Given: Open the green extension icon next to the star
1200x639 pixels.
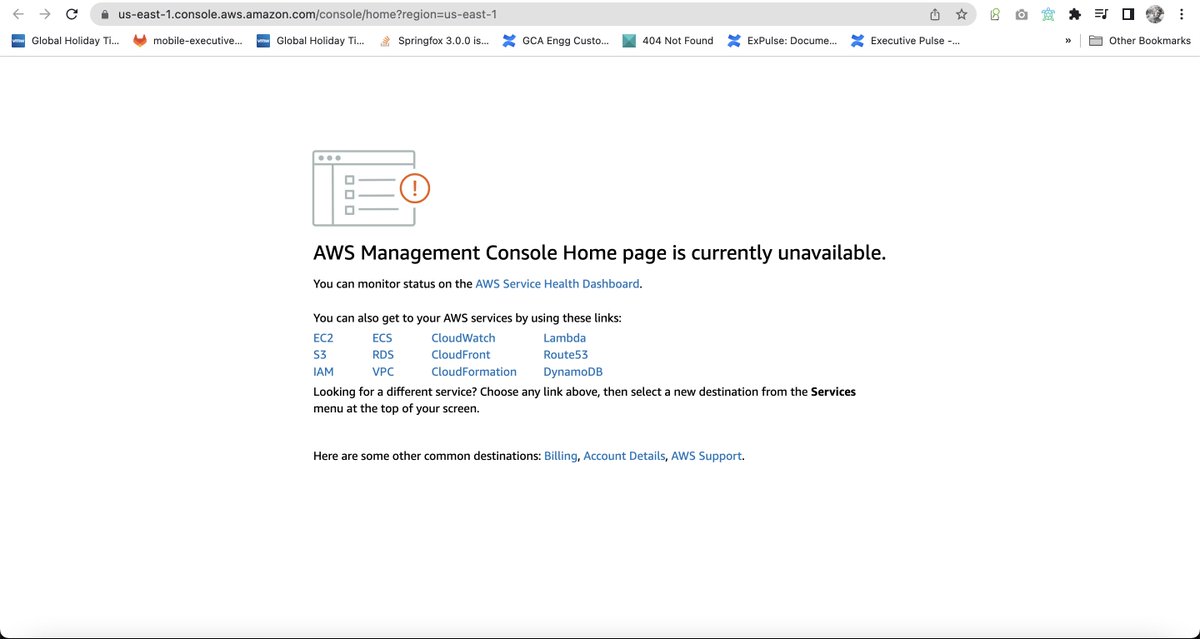Looking at the screenshot, I should click(x=995, y=15).
